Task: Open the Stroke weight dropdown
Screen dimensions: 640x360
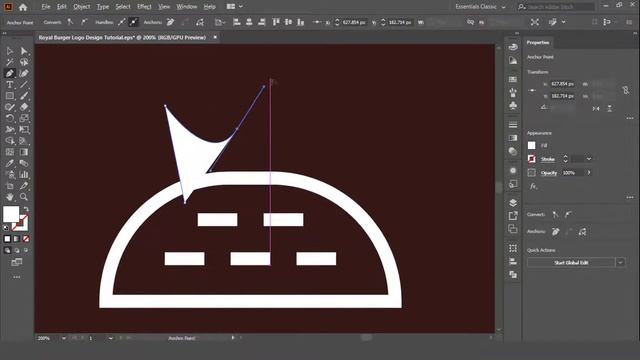Action: (589, 159)
